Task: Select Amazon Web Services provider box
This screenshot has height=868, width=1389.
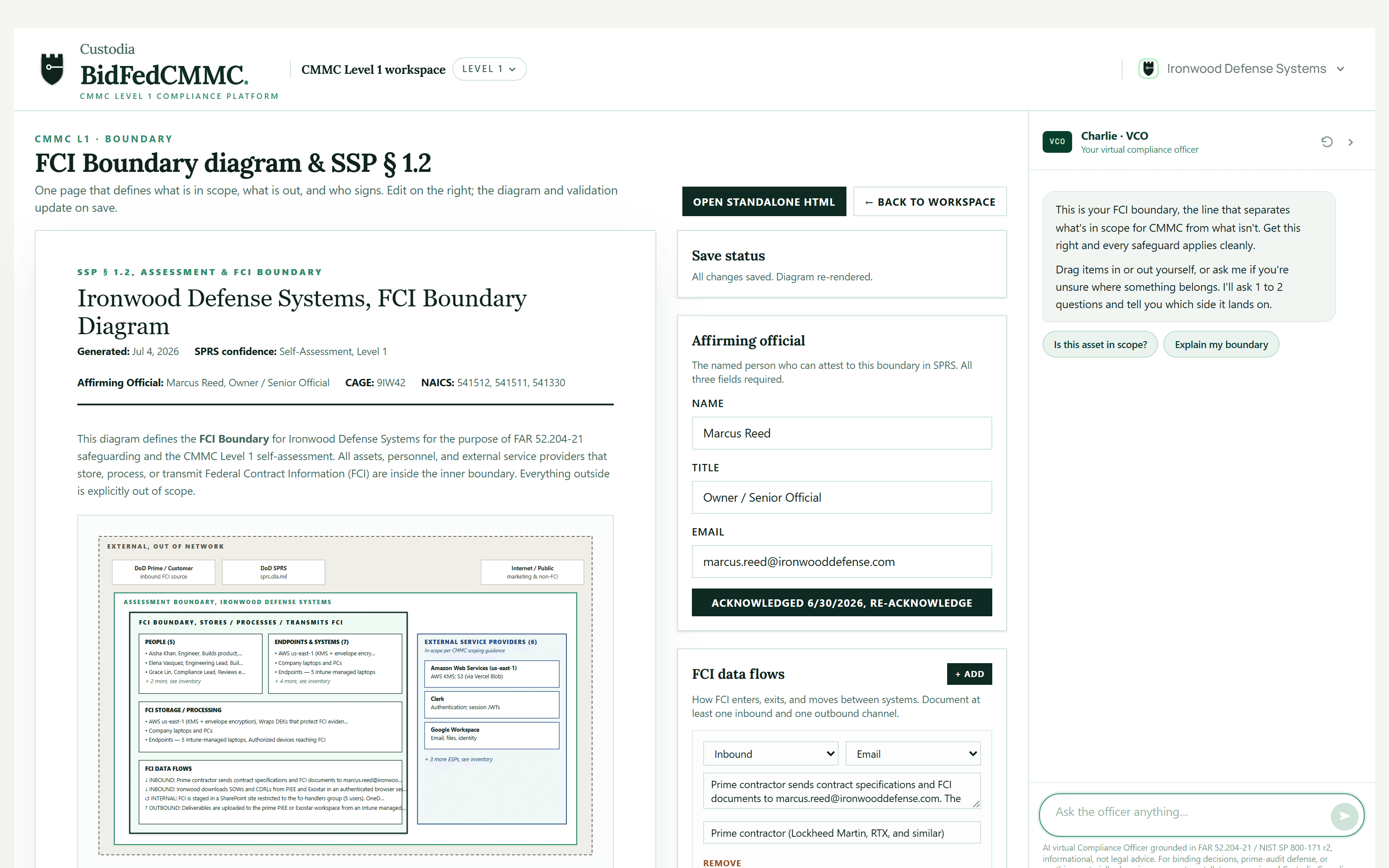Action: (x=491, y=674)
